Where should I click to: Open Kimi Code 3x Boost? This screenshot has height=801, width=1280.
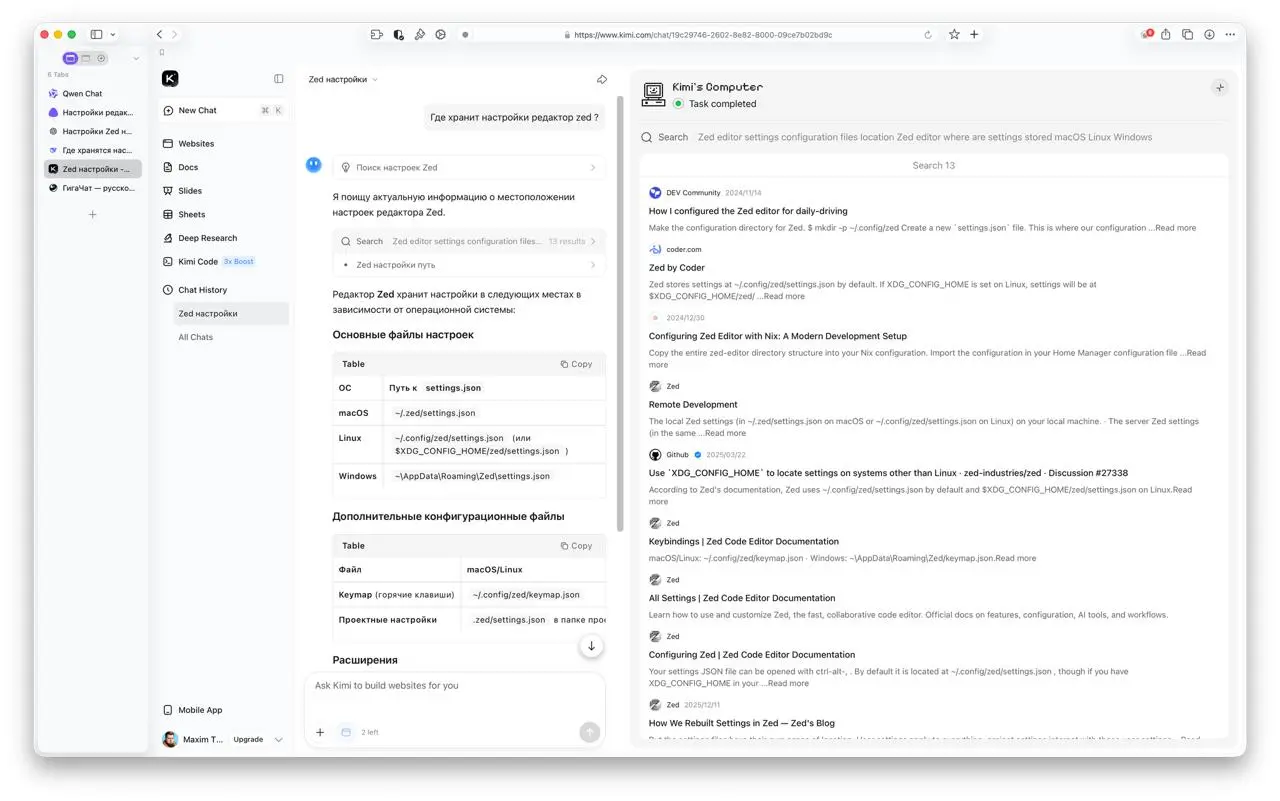223,261
